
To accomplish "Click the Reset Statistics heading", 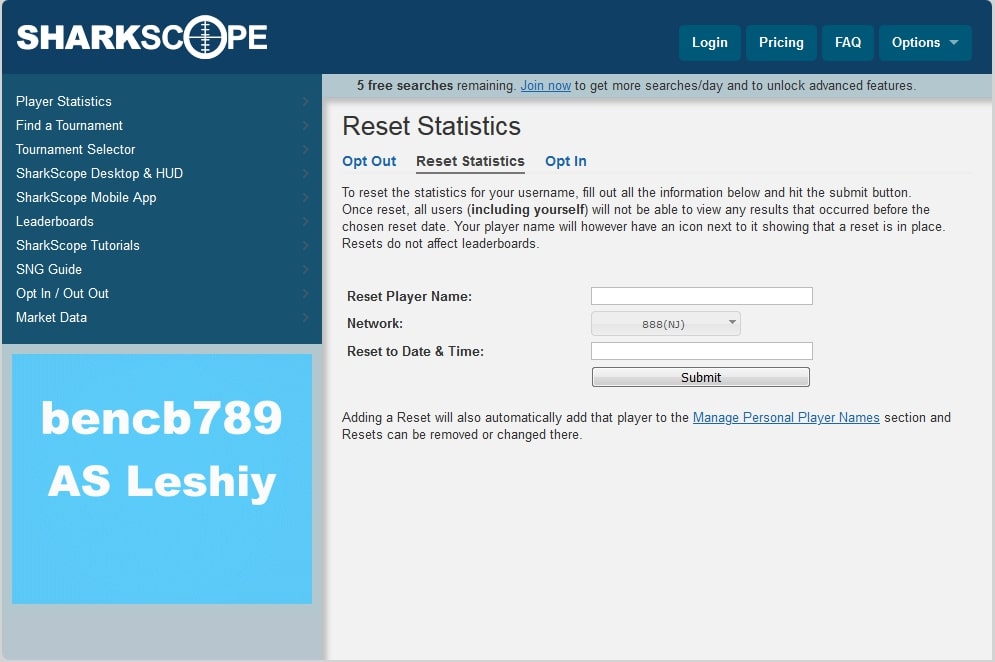I will [x=432, y=126].
